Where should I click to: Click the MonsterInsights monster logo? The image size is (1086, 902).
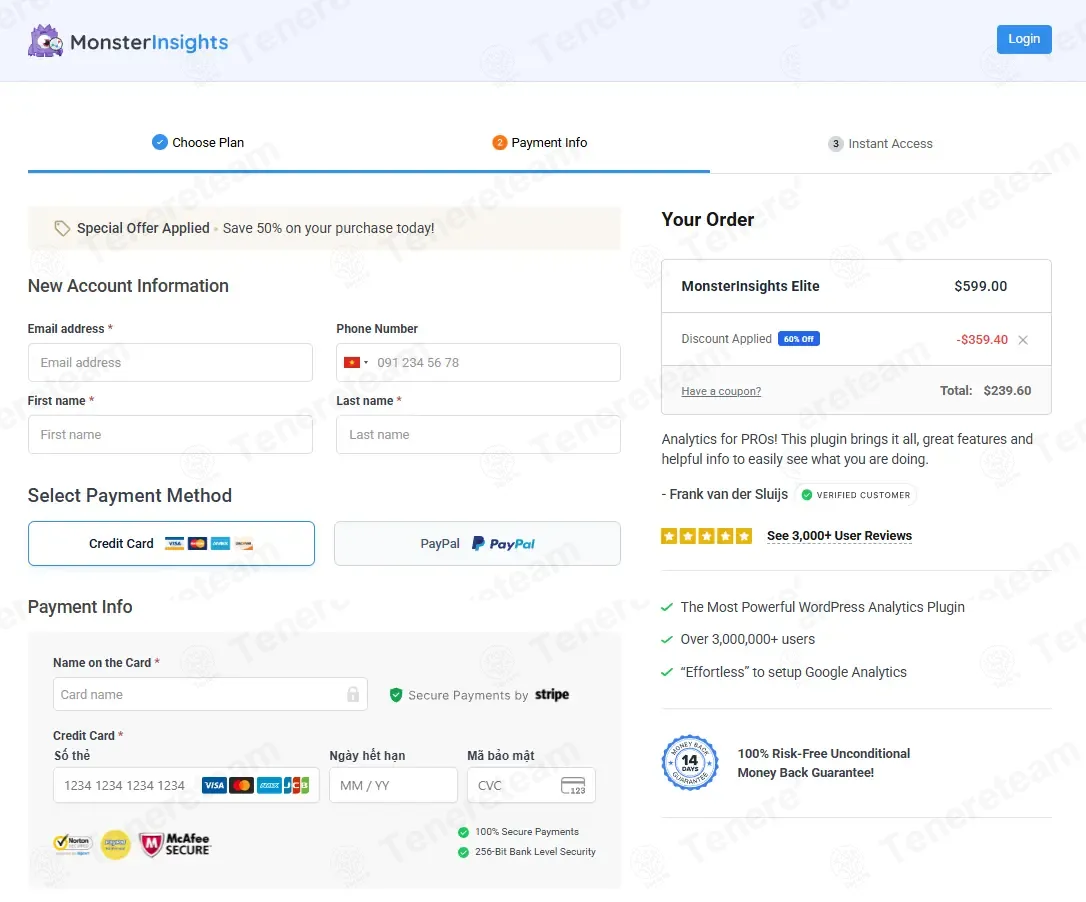click(x=45, y=42)
